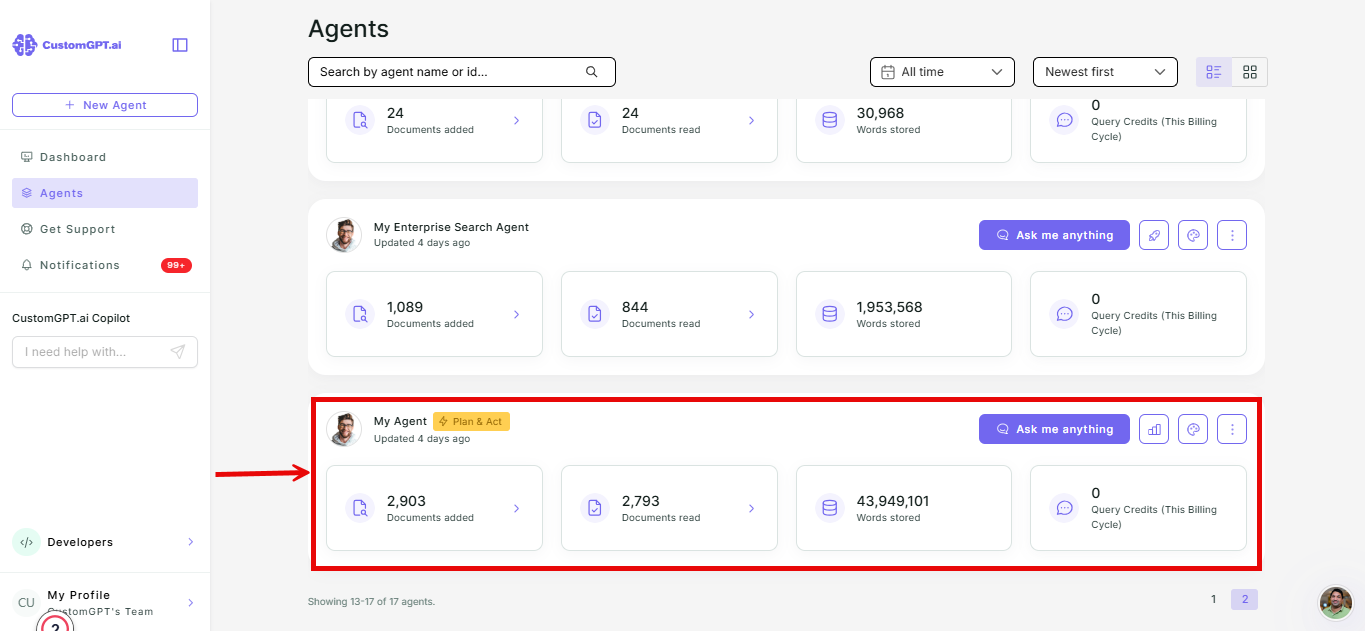Open the palette customize icon for My Agent
Viewport: 1365px width, 631px height.
(x=1193, y=429)
